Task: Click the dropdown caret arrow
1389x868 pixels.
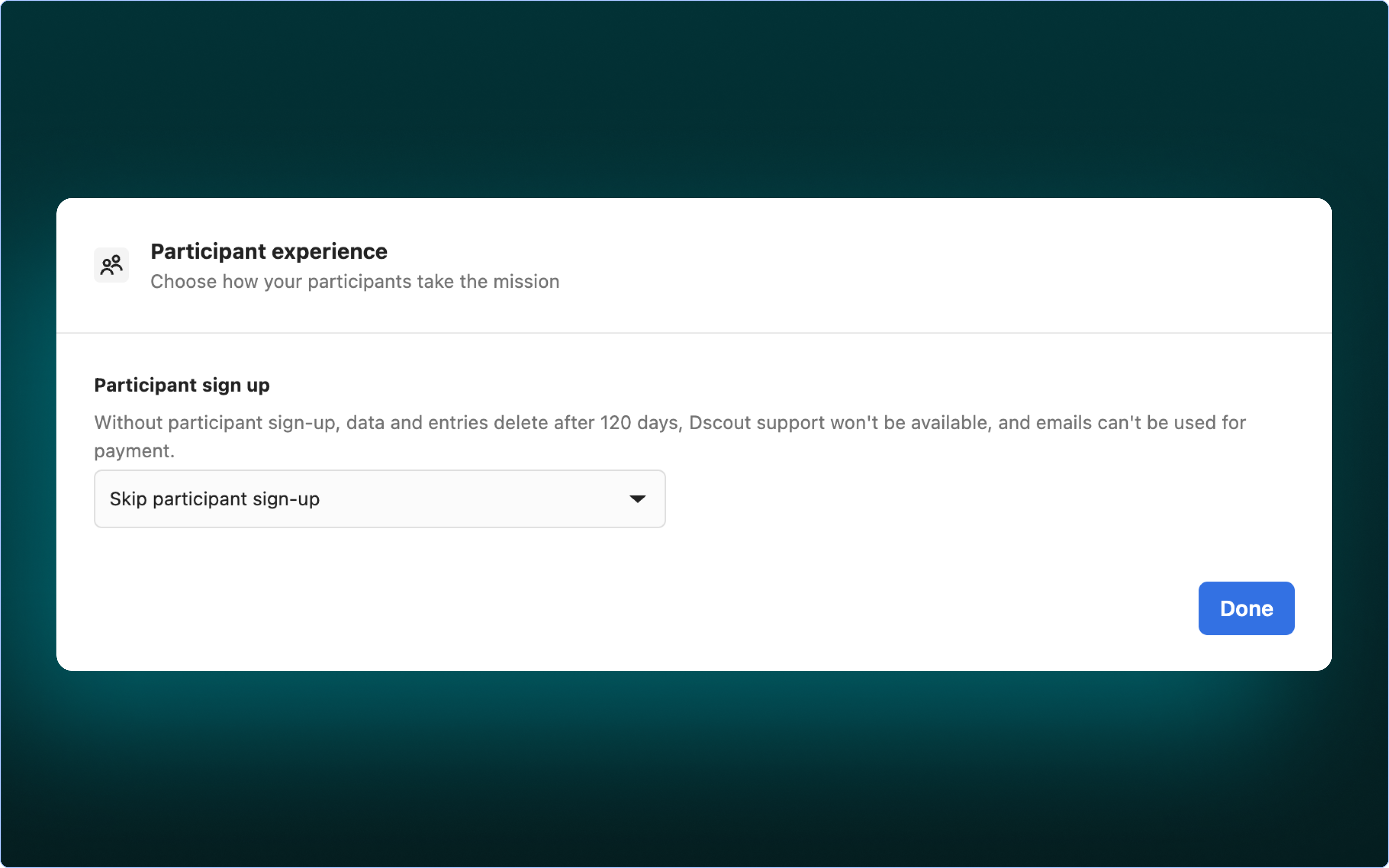Action: [637, 499]
